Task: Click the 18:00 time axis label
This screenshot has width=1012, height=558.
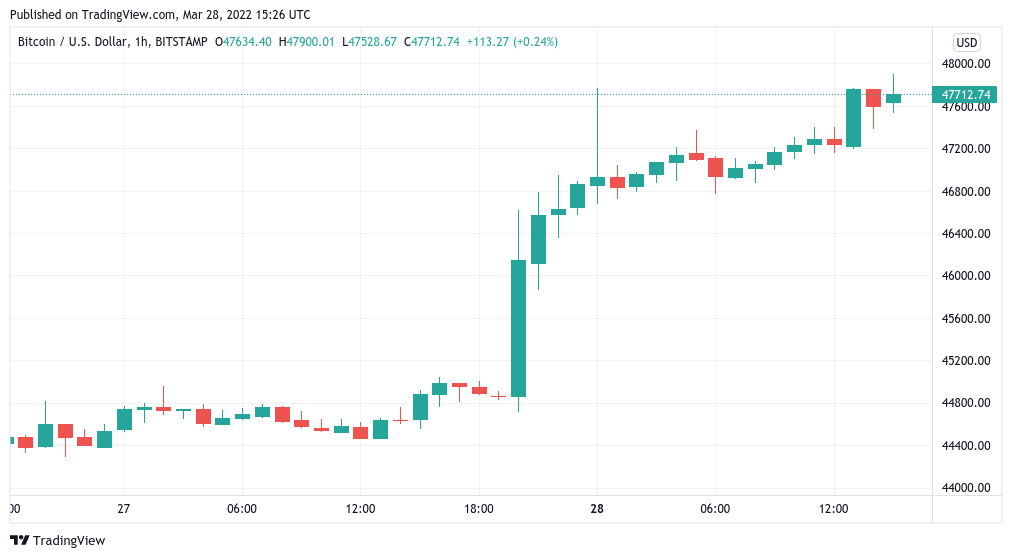Action: tap(479, 509)
